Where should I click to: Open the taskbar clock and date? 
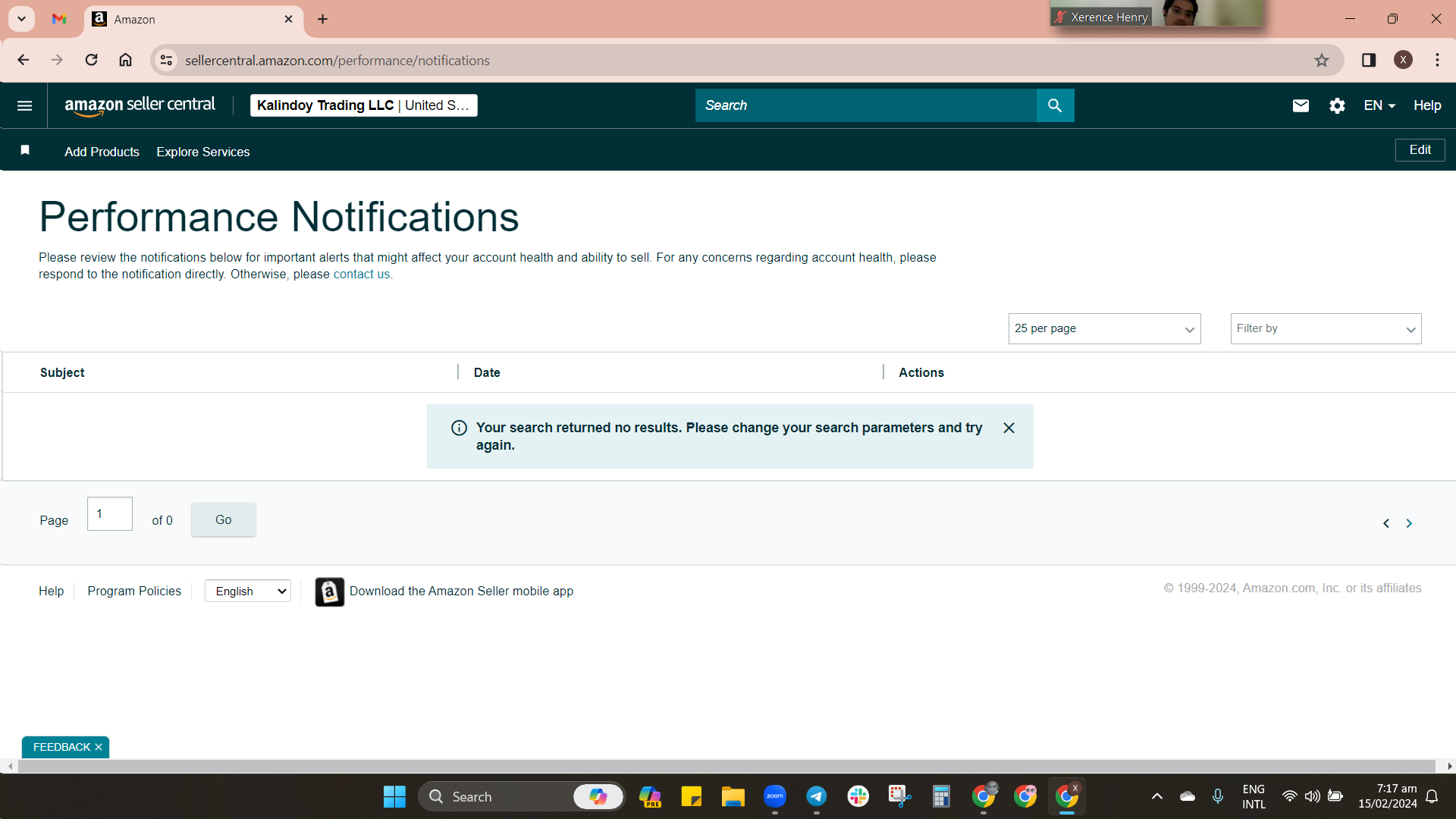point(1387,796)
